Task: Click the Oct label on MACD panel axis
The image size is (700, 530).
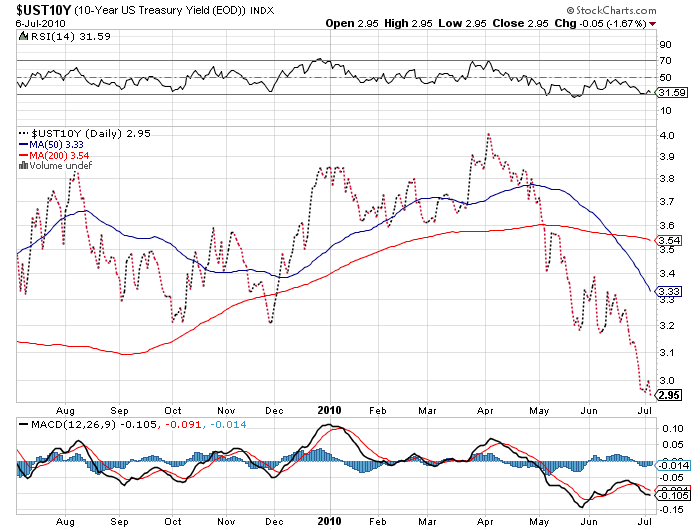Action: (x=174, y=520)
